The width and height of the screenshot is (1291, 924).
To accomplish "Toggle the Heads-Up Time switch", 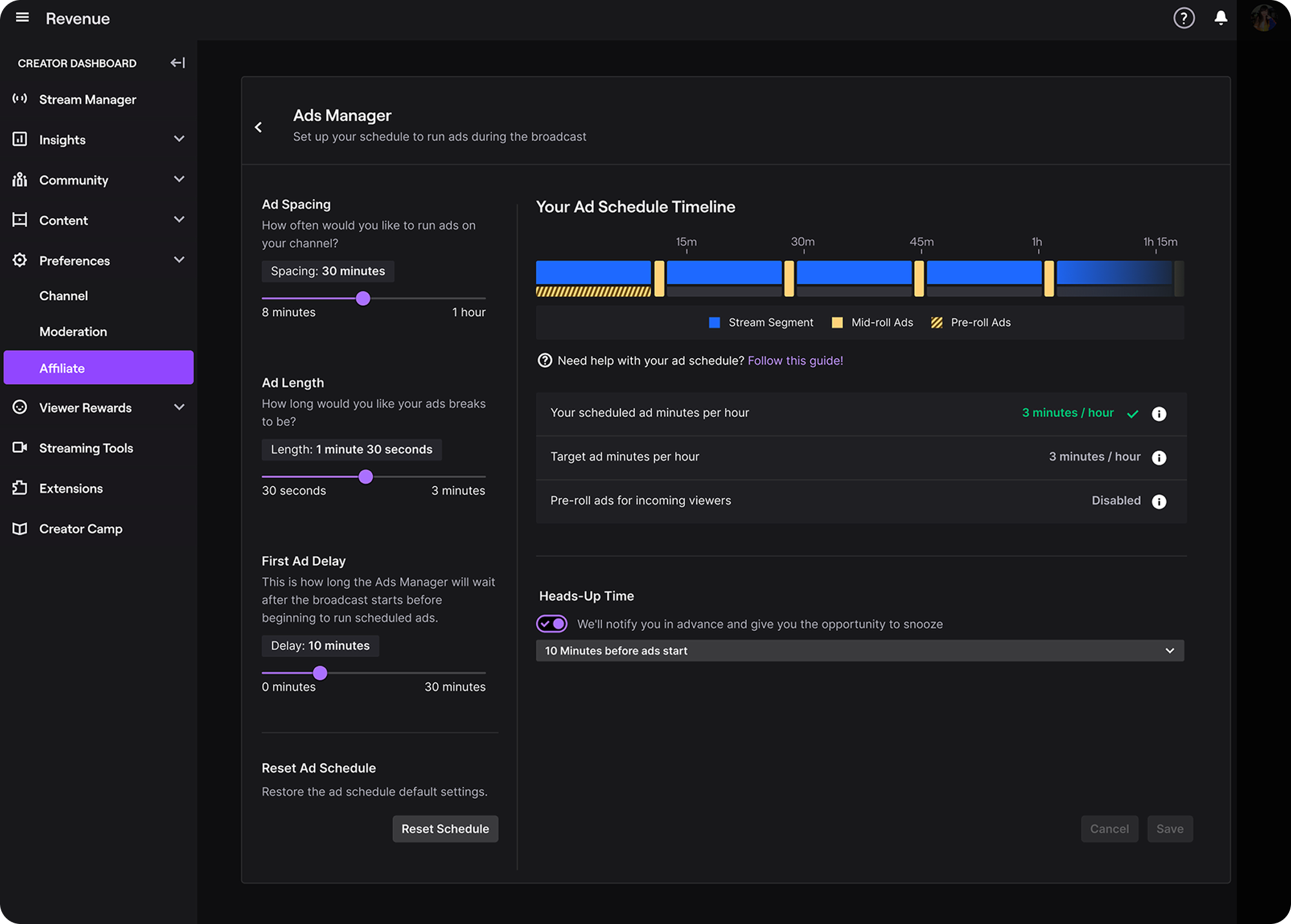I will click(x=552, y=623).
